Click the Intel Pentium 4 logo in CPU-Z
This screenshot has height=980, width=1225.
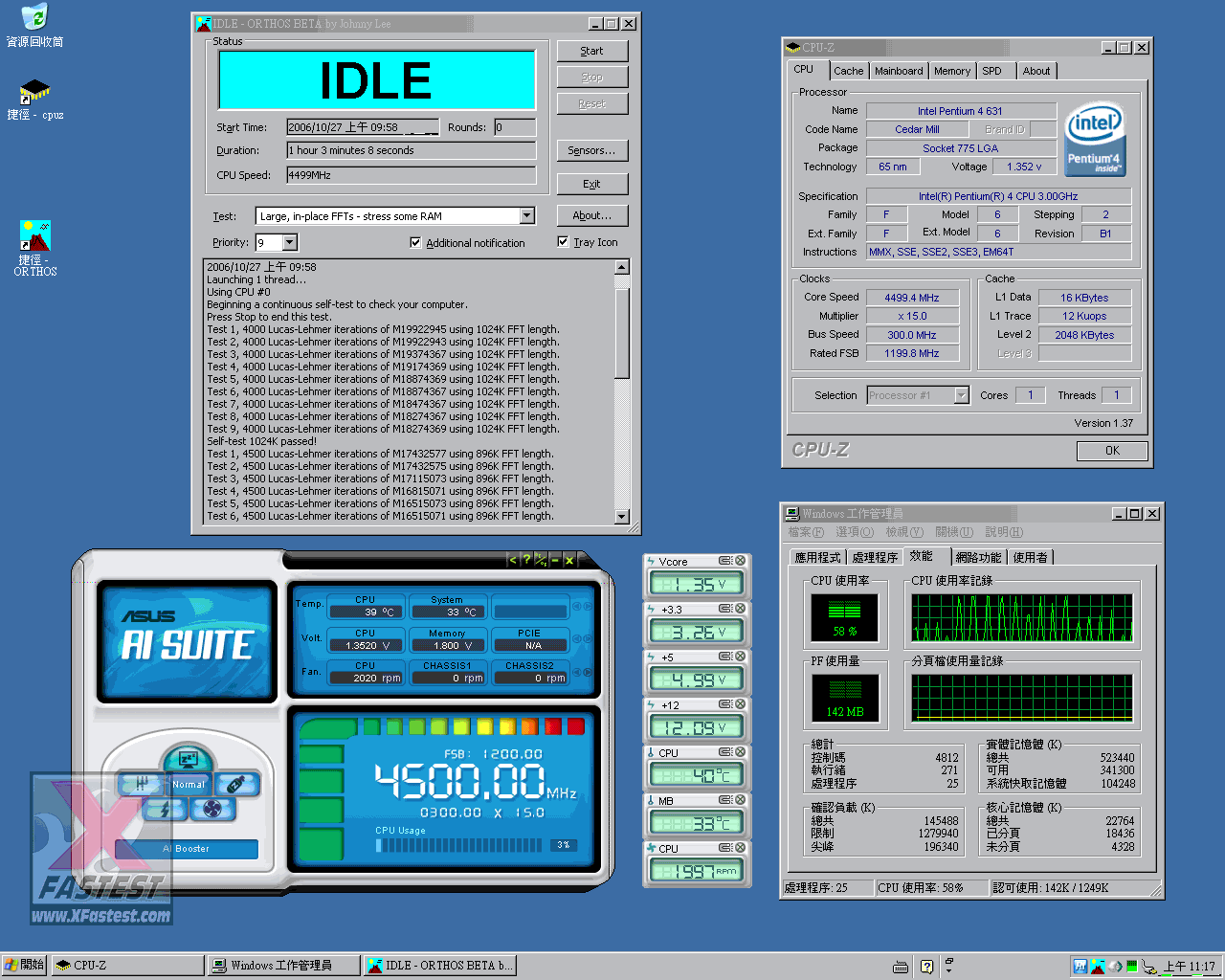1095,140
